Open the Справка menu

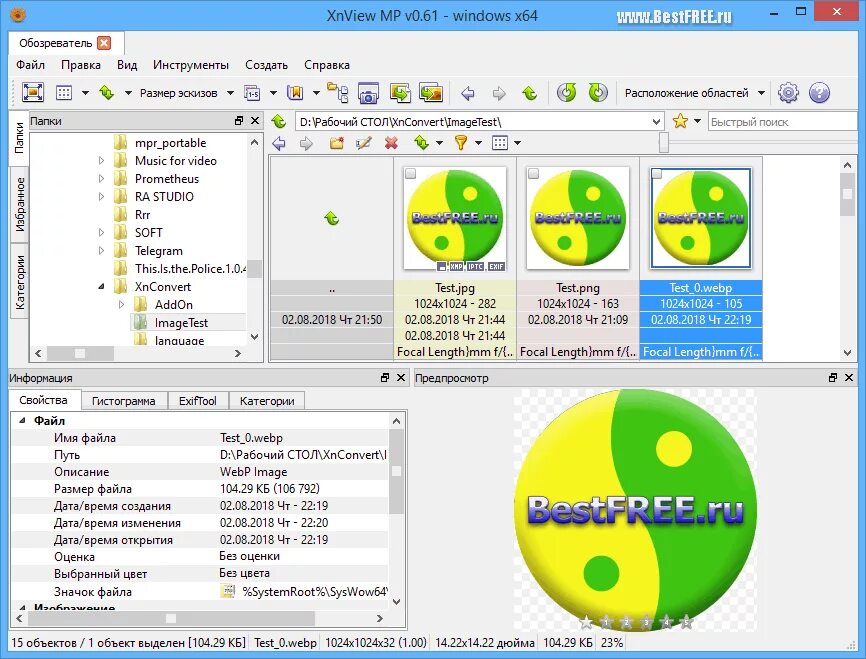(326, 65)
